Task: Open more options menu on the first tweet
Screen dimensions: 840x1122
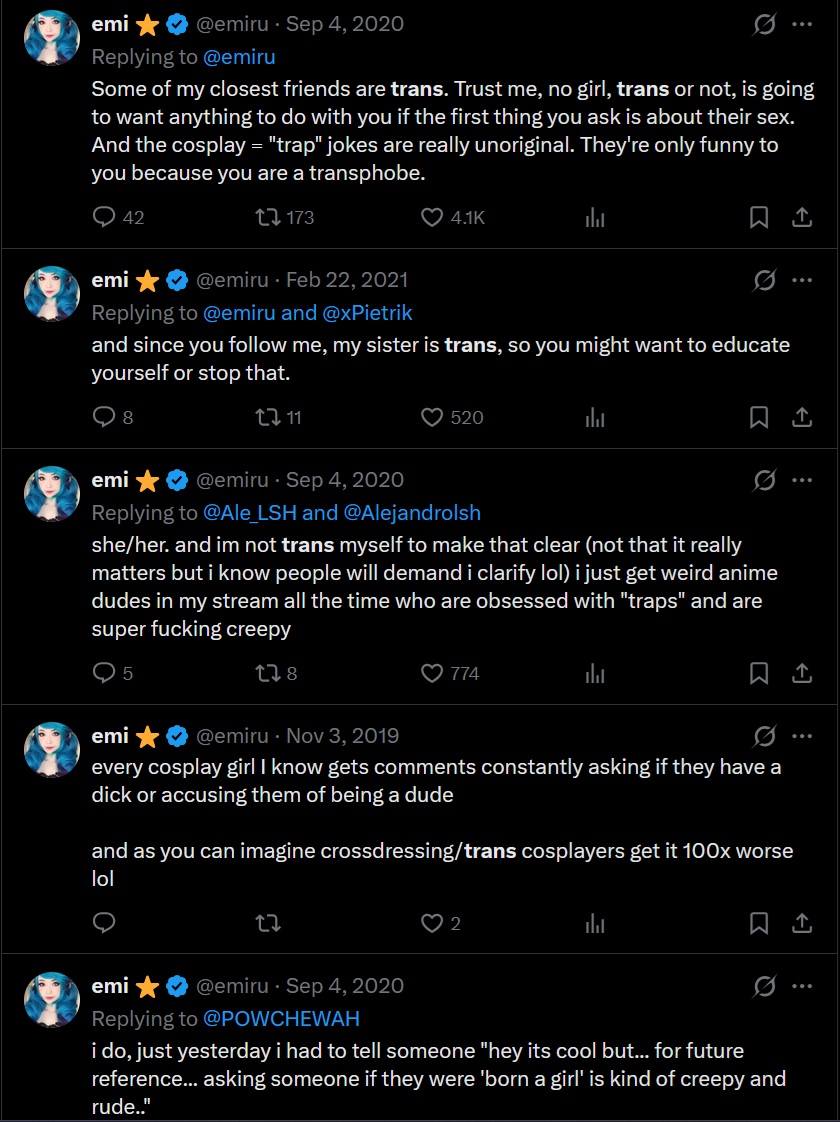Action: [x=801, y=24]
